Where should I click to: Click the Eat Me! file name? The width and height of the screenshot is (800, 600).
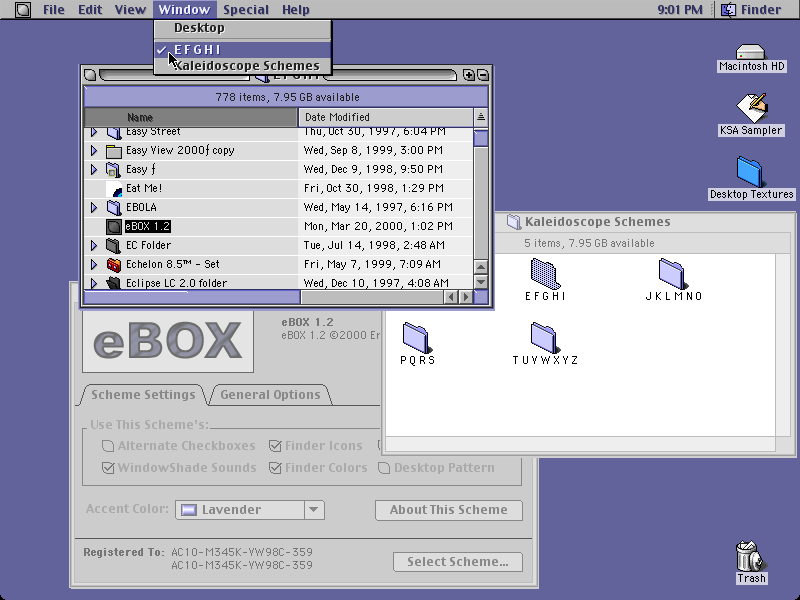[144, 188]
